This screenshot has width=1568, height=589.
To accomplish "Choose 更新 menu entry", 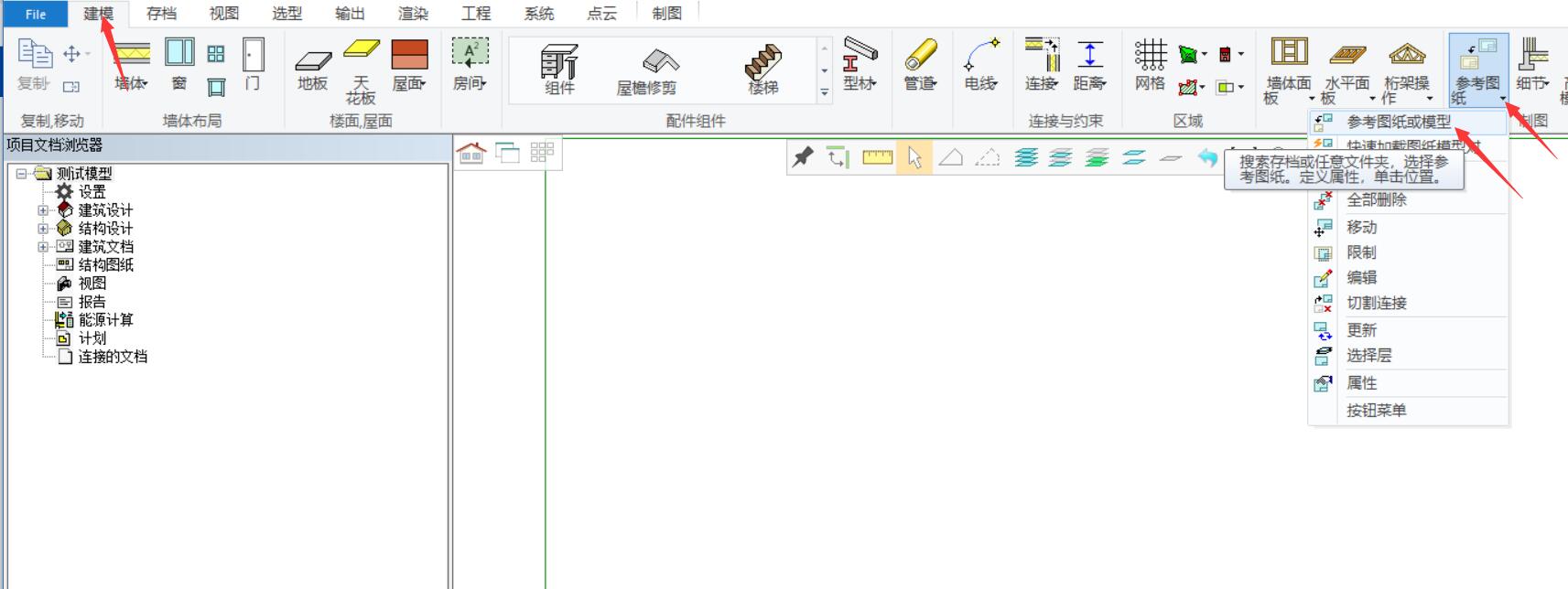I will click(1408, 330).
